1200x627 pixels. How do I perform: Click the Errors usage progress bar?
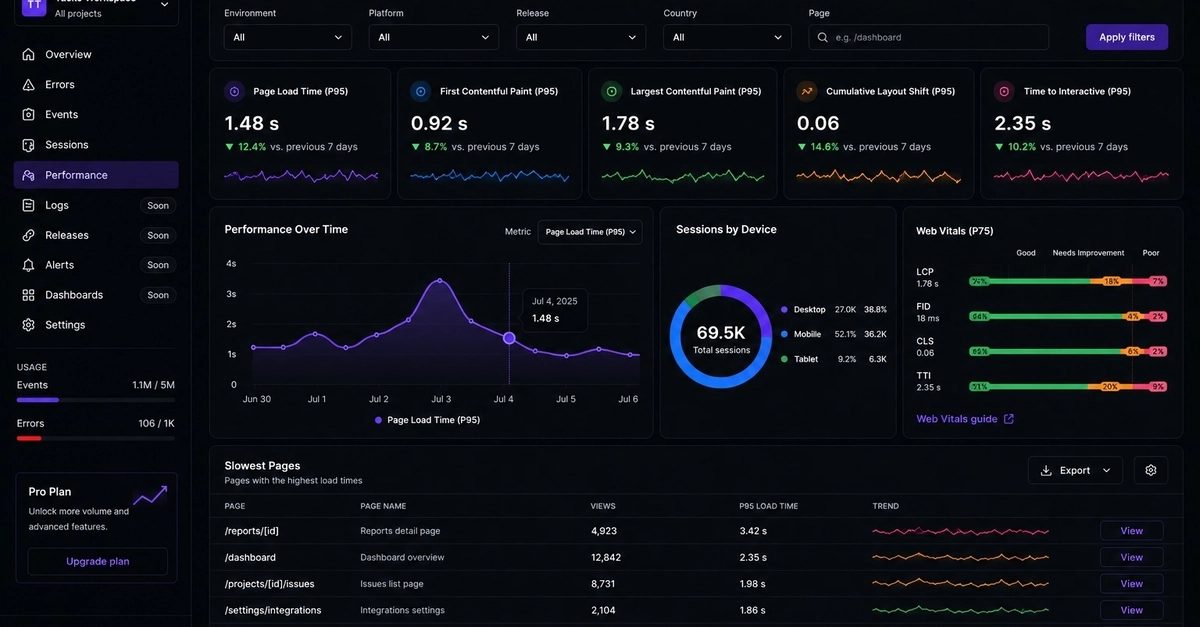[x=96, y=438]
